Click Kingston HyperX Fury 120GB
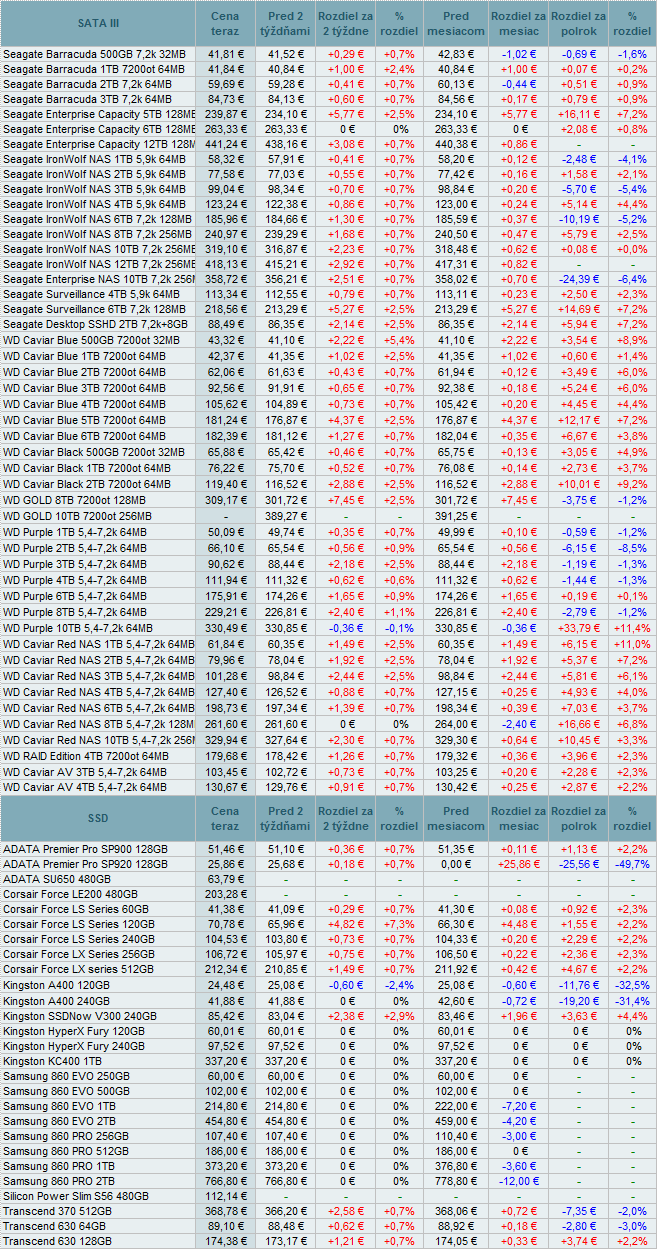The image size is (657, 1249). point(75,1031)
